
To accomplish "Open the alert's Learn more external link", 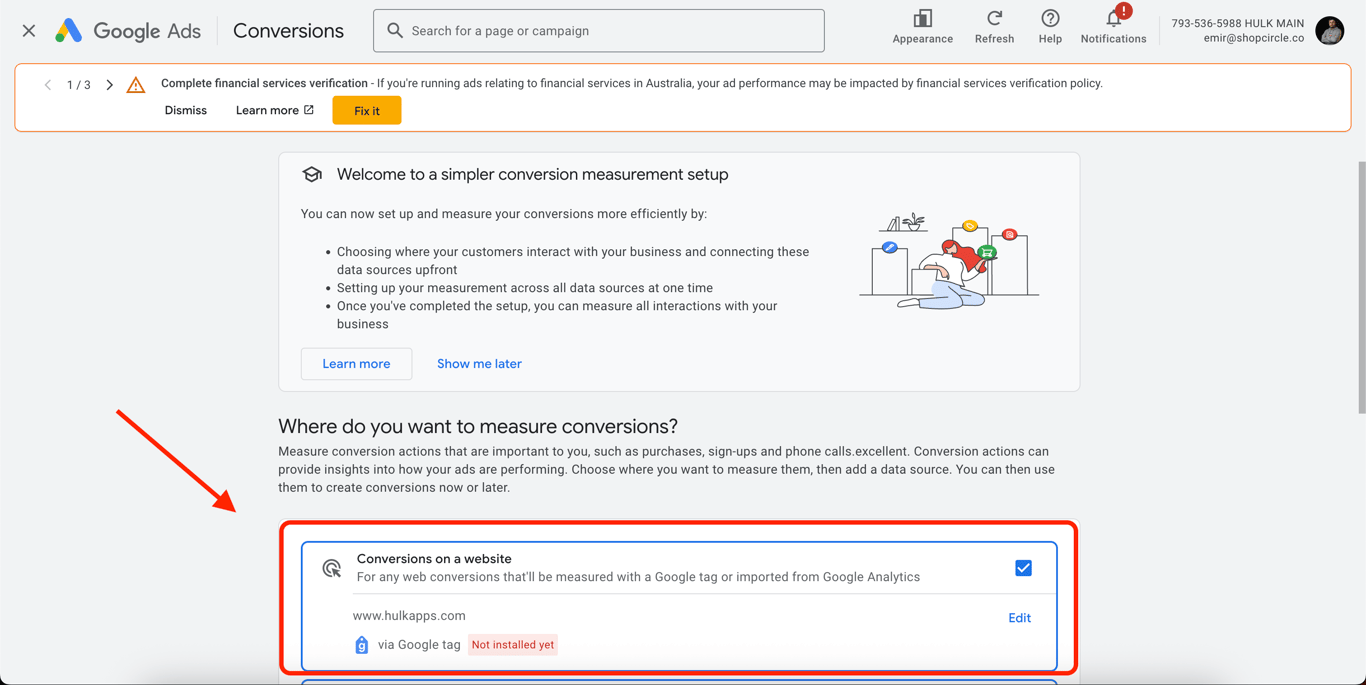I will [x=274, y=110].
